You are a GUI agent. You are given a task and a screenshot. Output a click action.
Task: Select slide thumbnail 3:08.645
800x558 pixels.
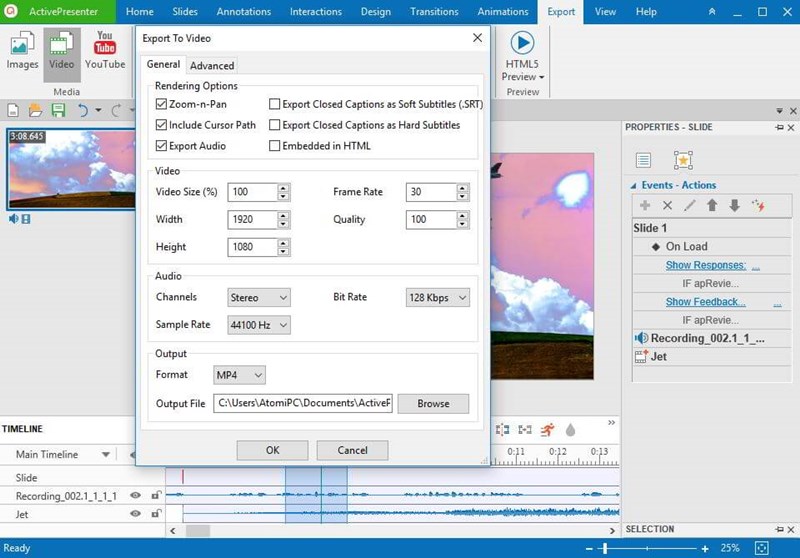point(71,169)
